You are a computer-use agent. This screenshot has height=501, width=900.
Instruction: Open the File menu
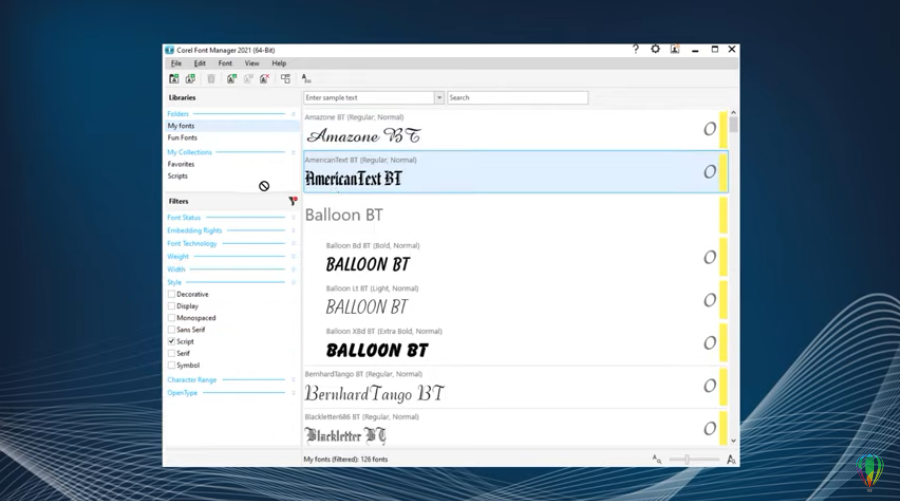click(x=176, y=63)
